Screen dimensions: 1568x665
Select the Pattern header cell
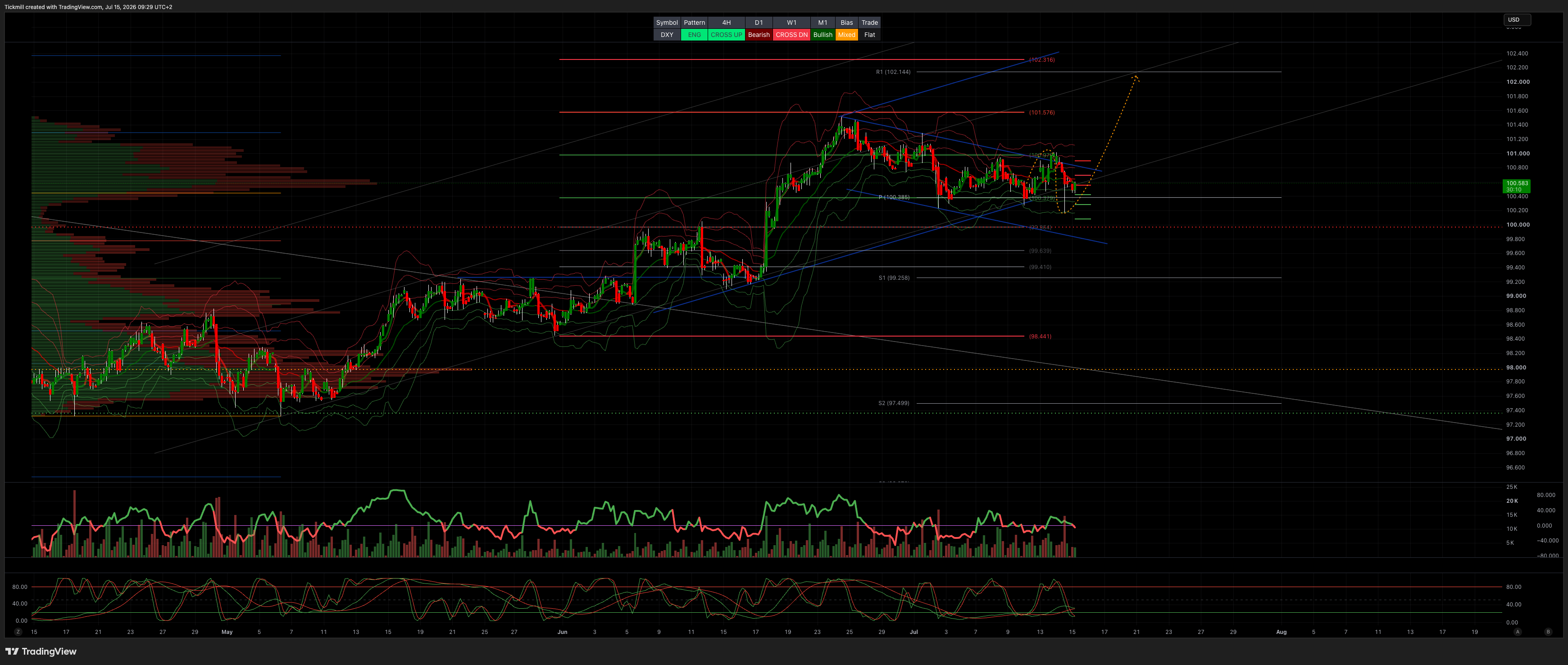point(694,23)
